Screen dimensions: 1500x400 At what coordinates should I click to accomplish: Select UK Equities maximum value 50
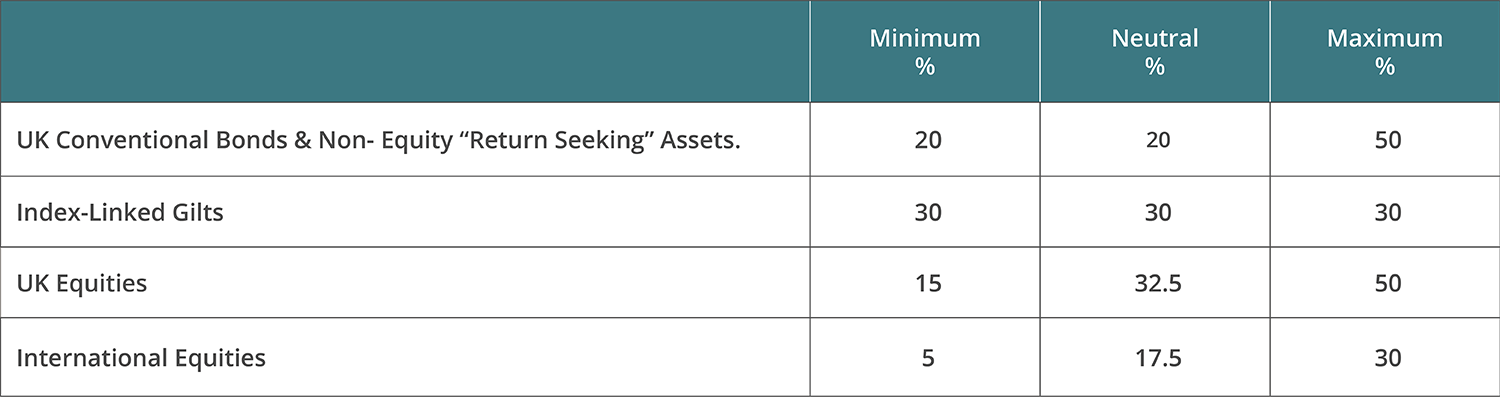(x=1387, y=283)
